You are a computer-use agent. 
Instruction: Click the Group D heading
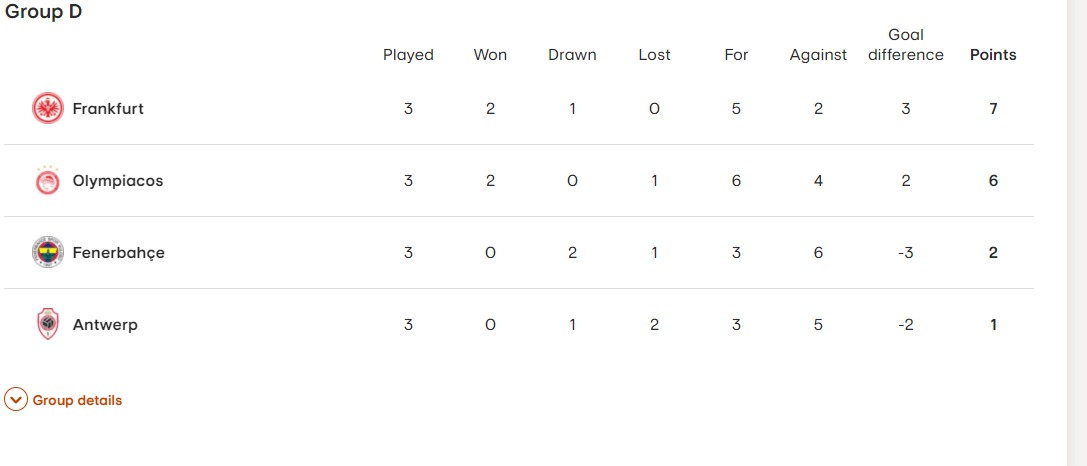click(x=44, y=12)
